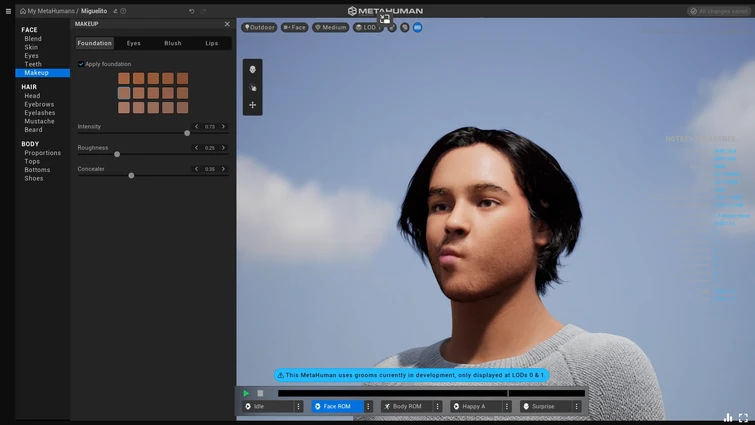Screen dimensions: 755x425
Task: Increase Intensity value with right arrow
Action: [x=223, y=127]
